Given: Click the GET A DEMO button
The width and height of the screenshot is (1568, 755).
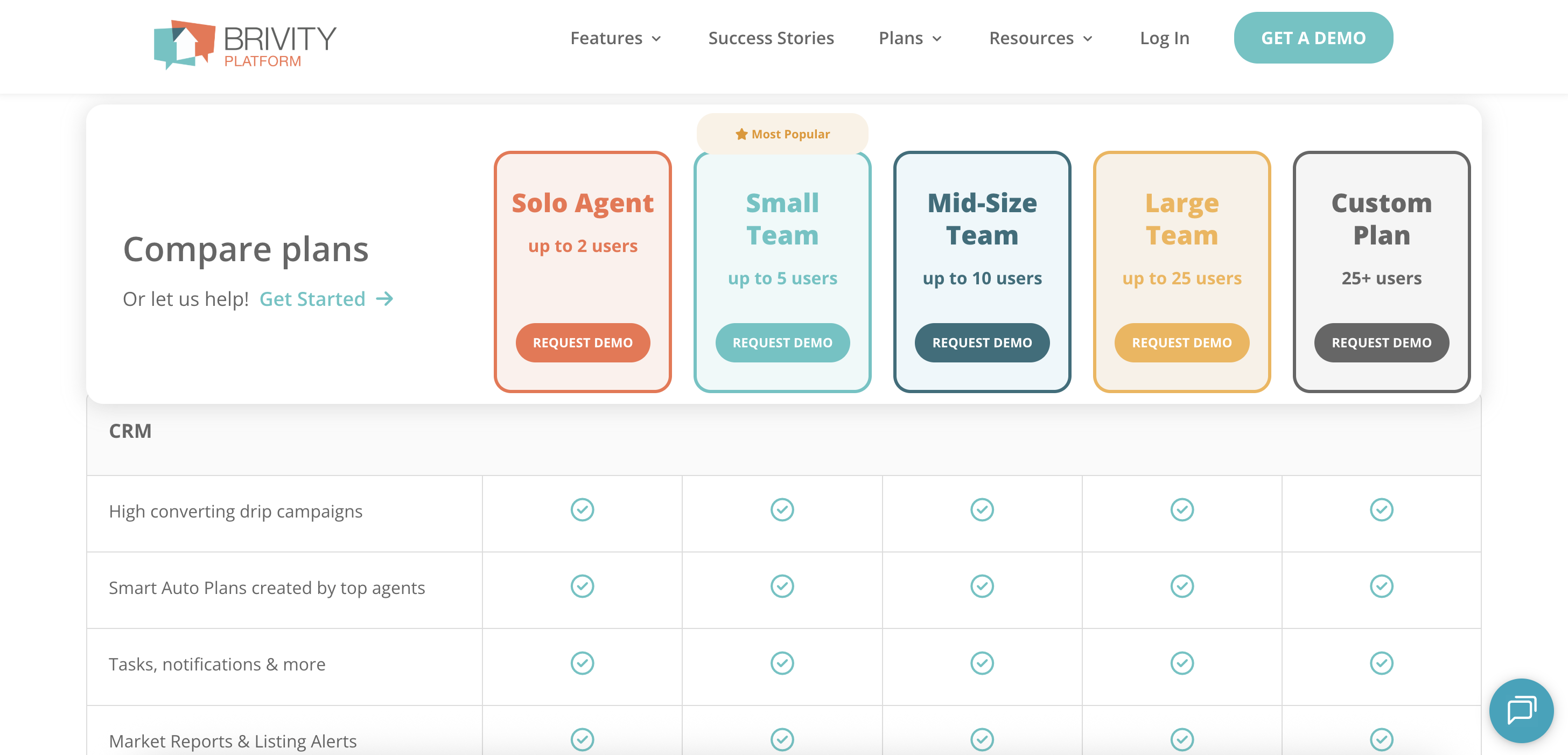Looking at the screenshot, I should (x=1313, y=38).
